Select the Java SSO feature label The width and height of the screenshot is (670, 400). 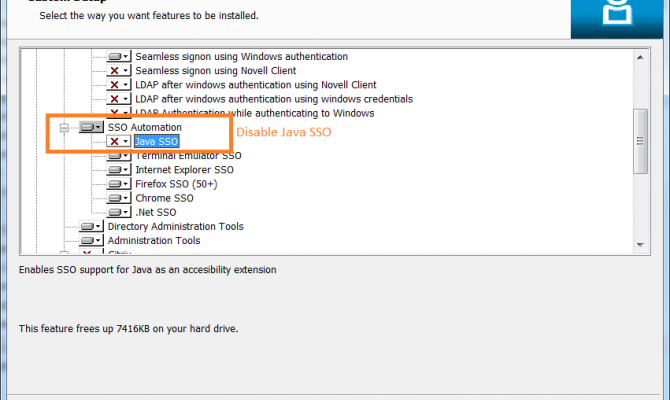pyautogui.click(x=156, y=142)
